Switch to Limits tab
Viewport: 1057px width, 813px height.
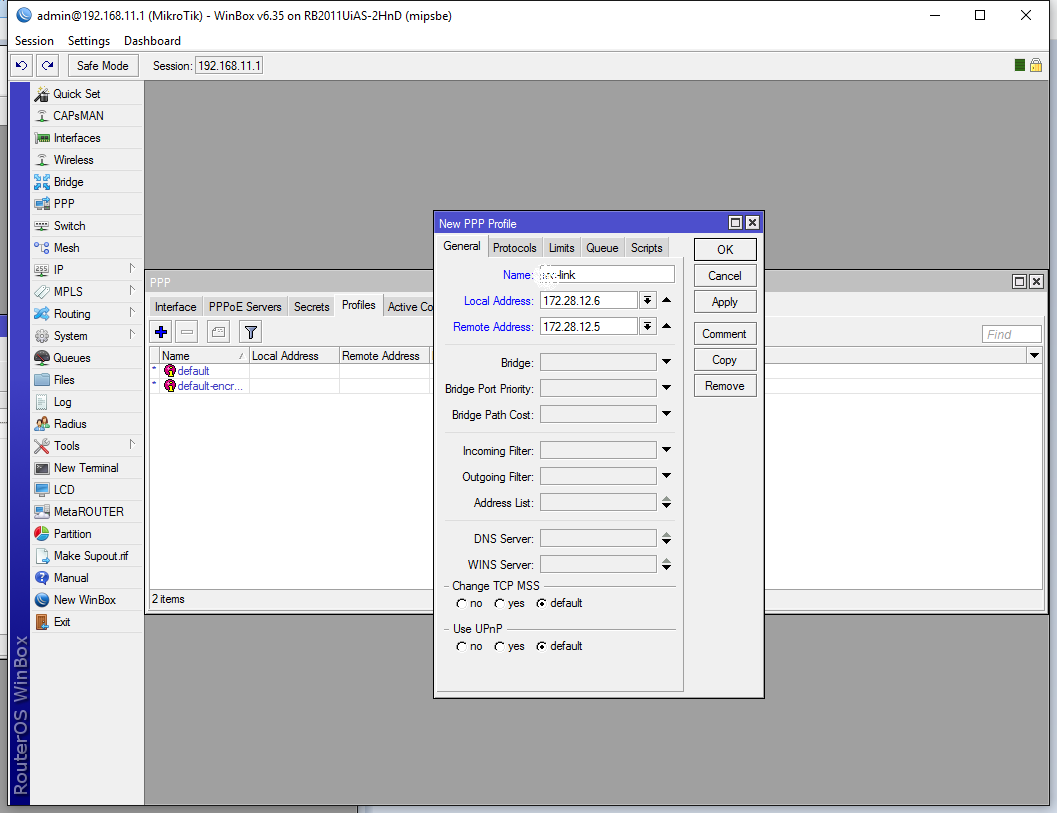(561, 248)
